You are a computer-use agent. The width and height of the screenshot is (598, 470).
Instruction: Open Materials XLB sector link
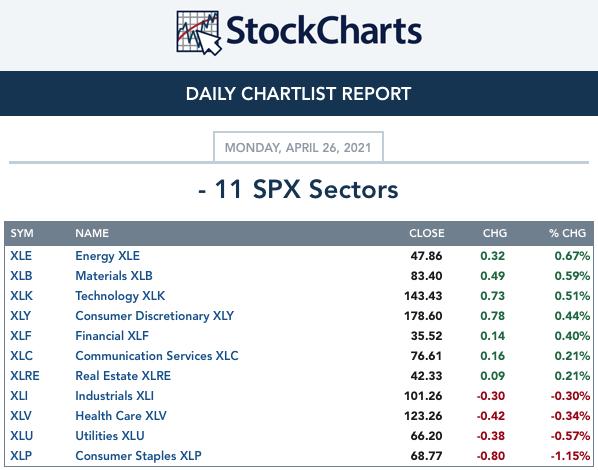coord(114,276)
